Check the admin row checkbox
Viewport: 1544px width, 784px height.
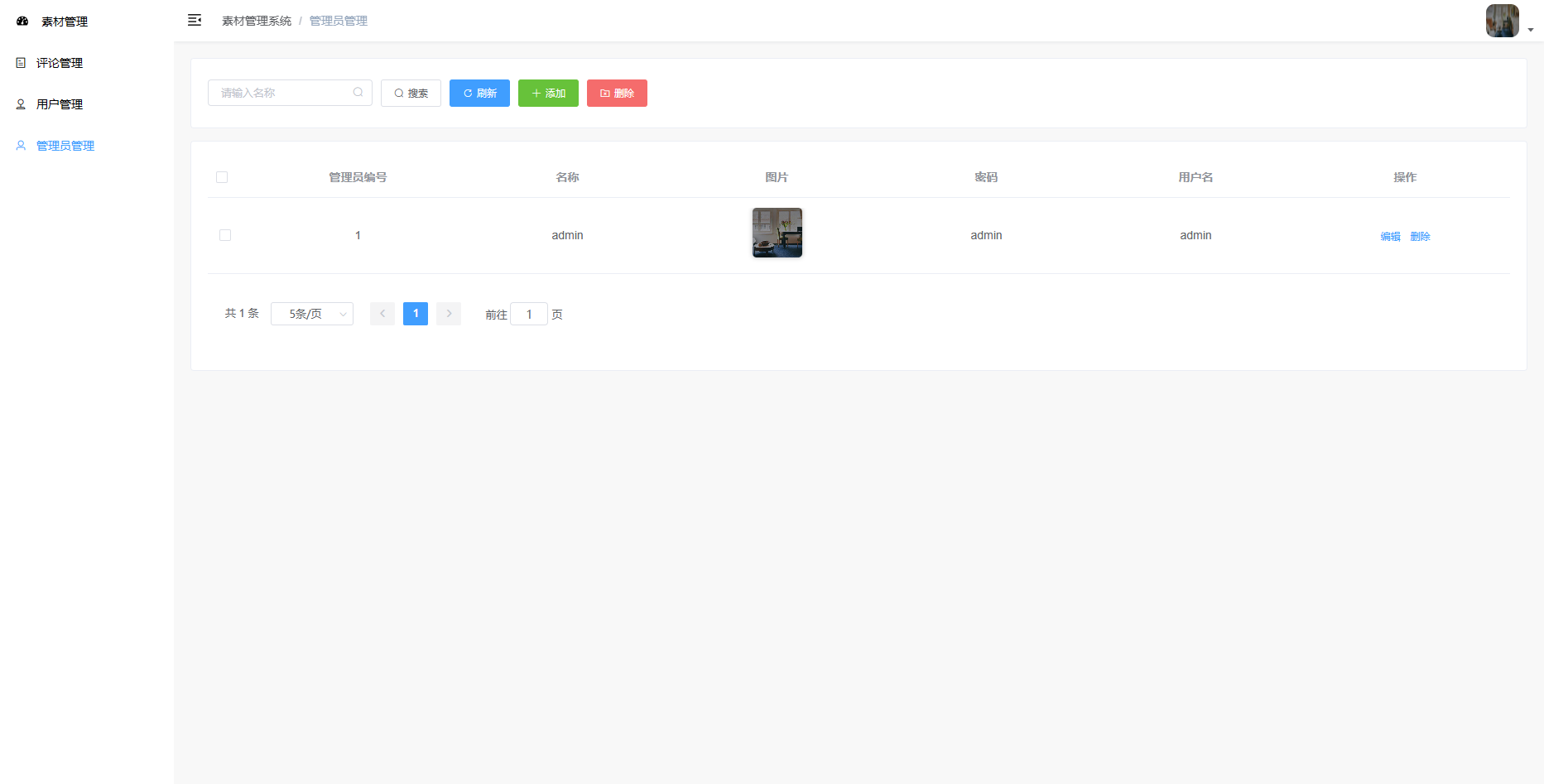click(x=225, y=235)
